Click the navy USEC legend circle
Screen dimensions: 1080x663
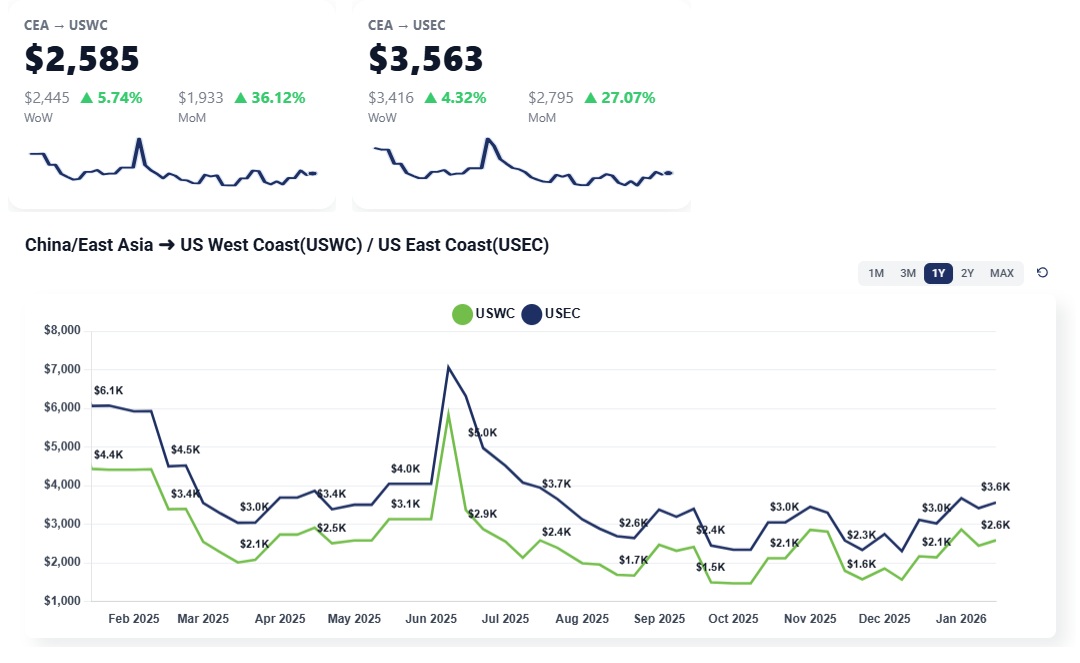coord(531,314)
